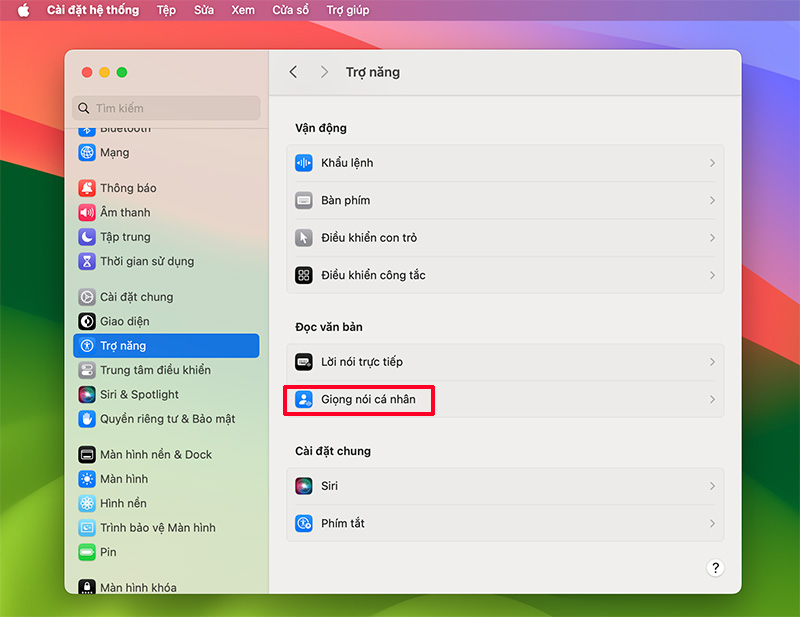Click the Giao diện appearance icon

(87, 321)
